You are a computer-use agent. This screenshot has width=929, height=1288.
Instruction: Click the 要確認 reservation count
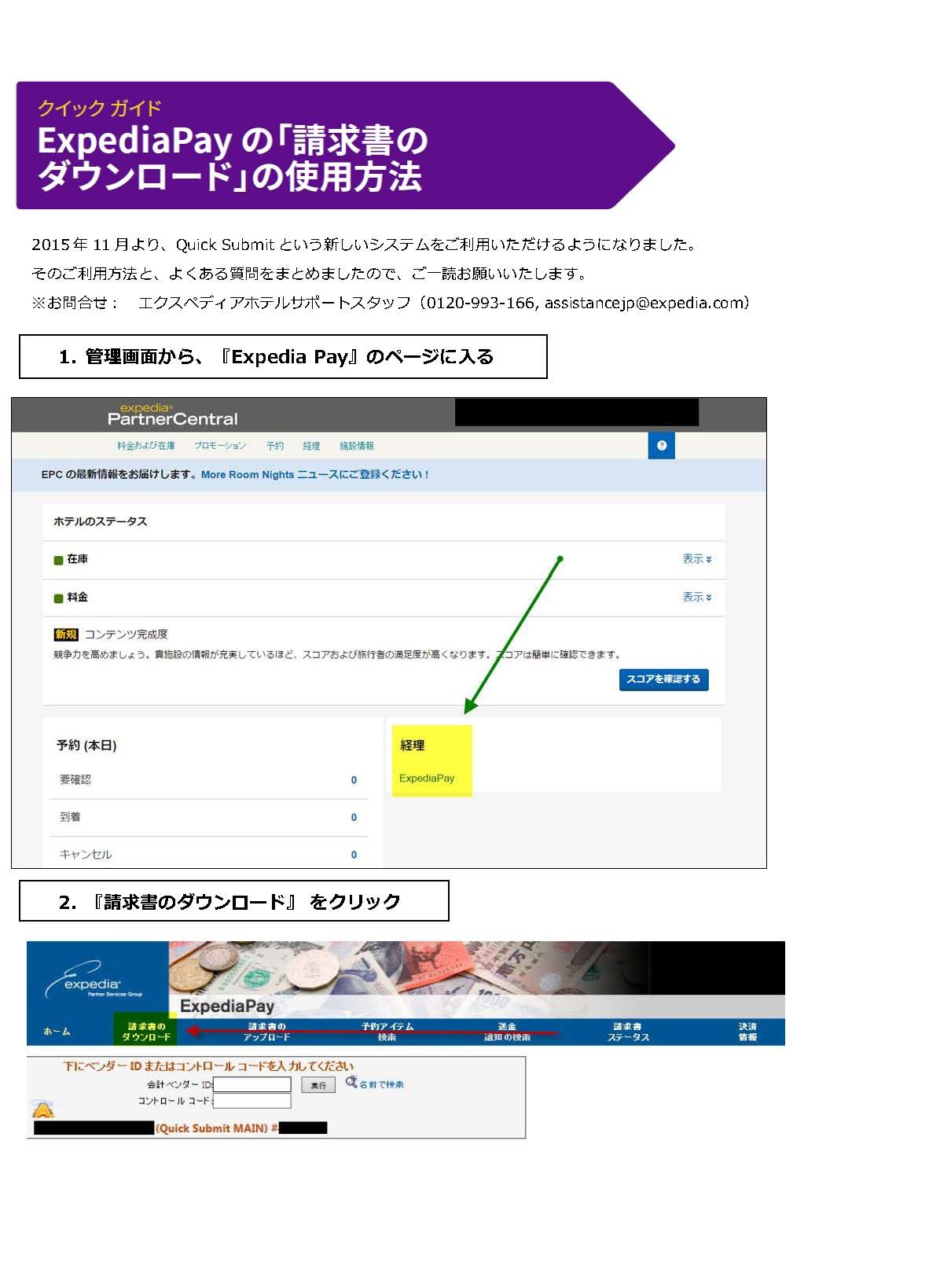click(x=354, y=780)
